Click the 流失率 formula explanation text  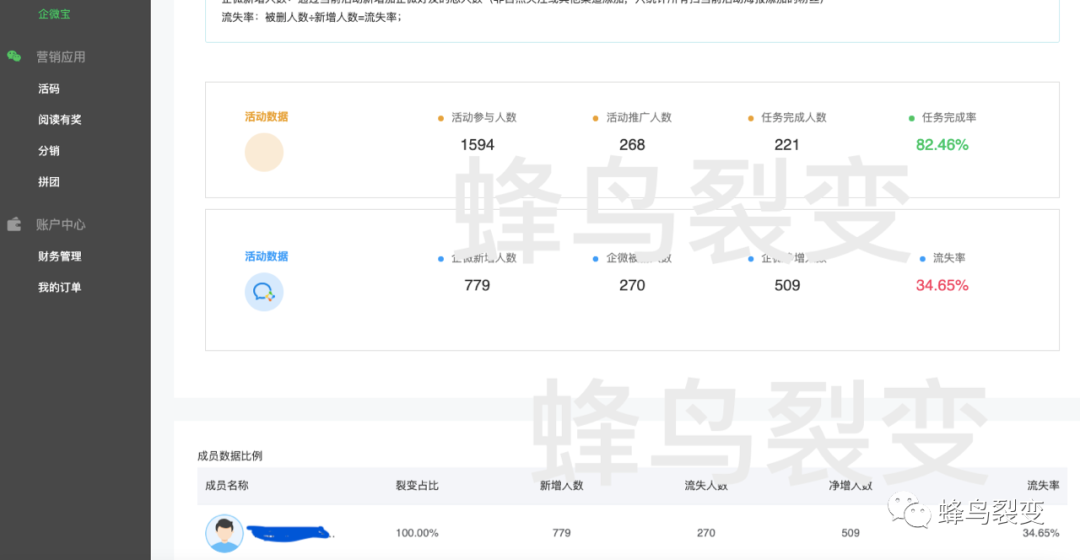pyautogui.click(x=311, y=17)
